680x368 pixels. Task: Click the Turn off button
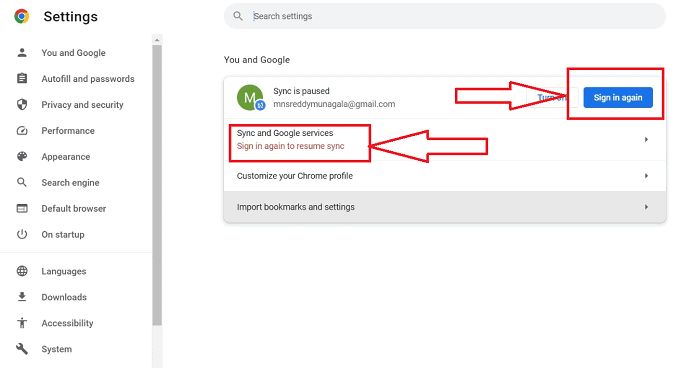(552, 98)
